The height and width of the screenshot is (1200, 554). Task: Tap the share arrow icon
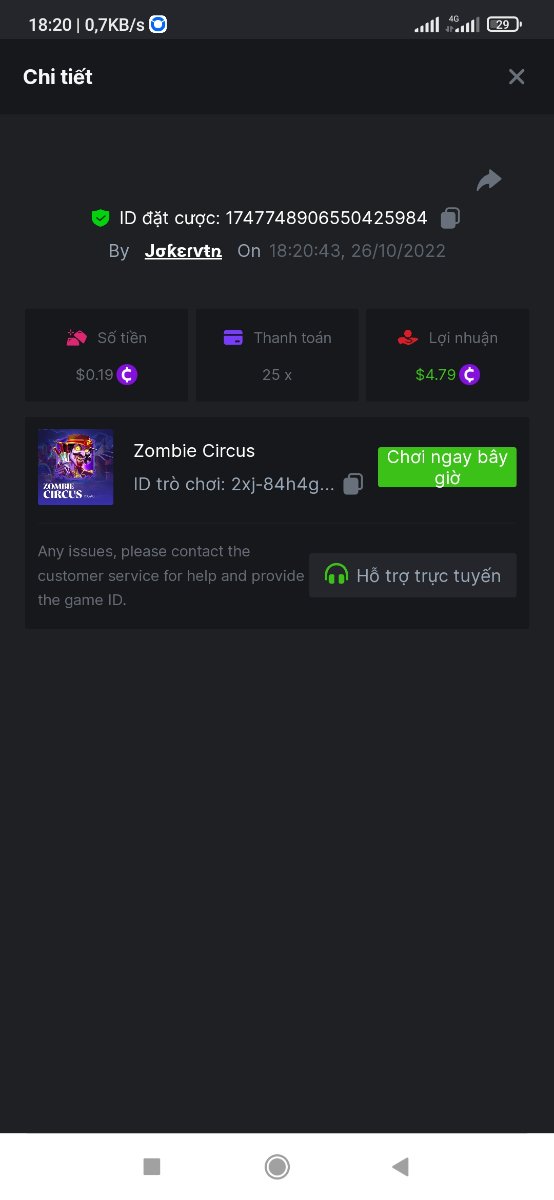point(489,180)
